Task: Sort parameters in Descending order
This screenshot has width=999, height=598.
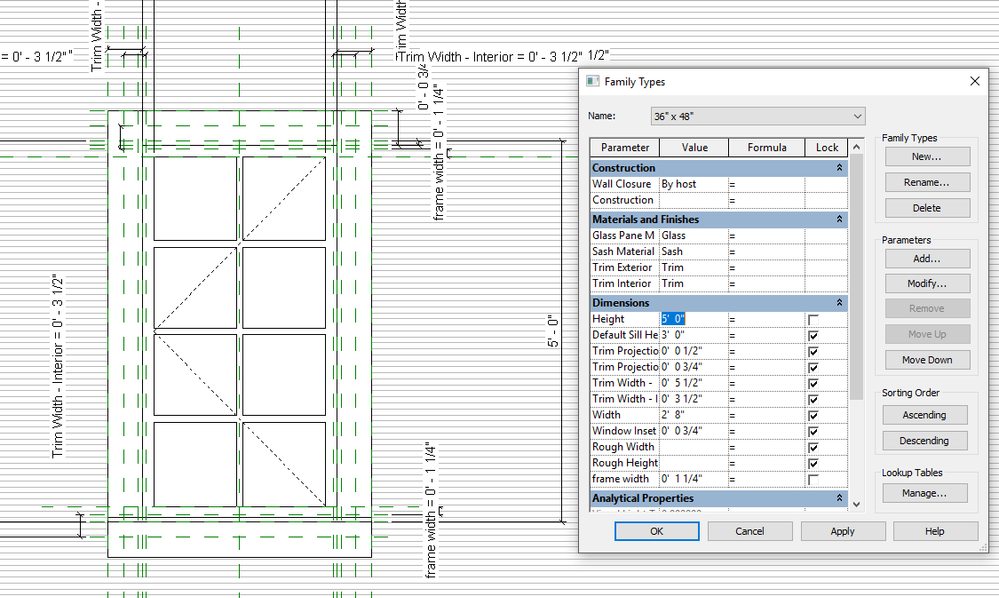Action: click(x=924, y=441)
